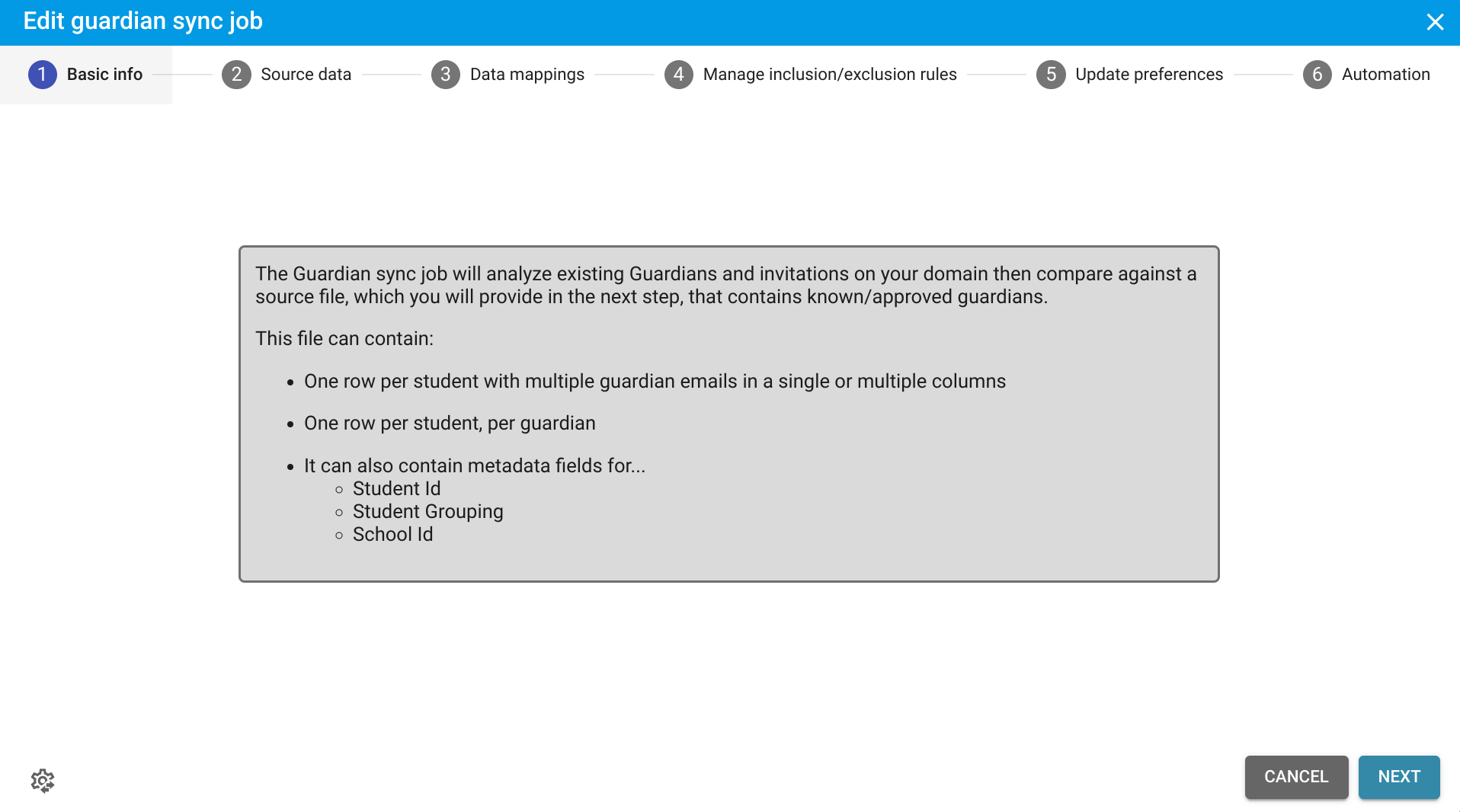Image resolution: width=1460 pixels, height=812 pixels.
Task: Click the step 1 circle icon
Action: [43, 75]
